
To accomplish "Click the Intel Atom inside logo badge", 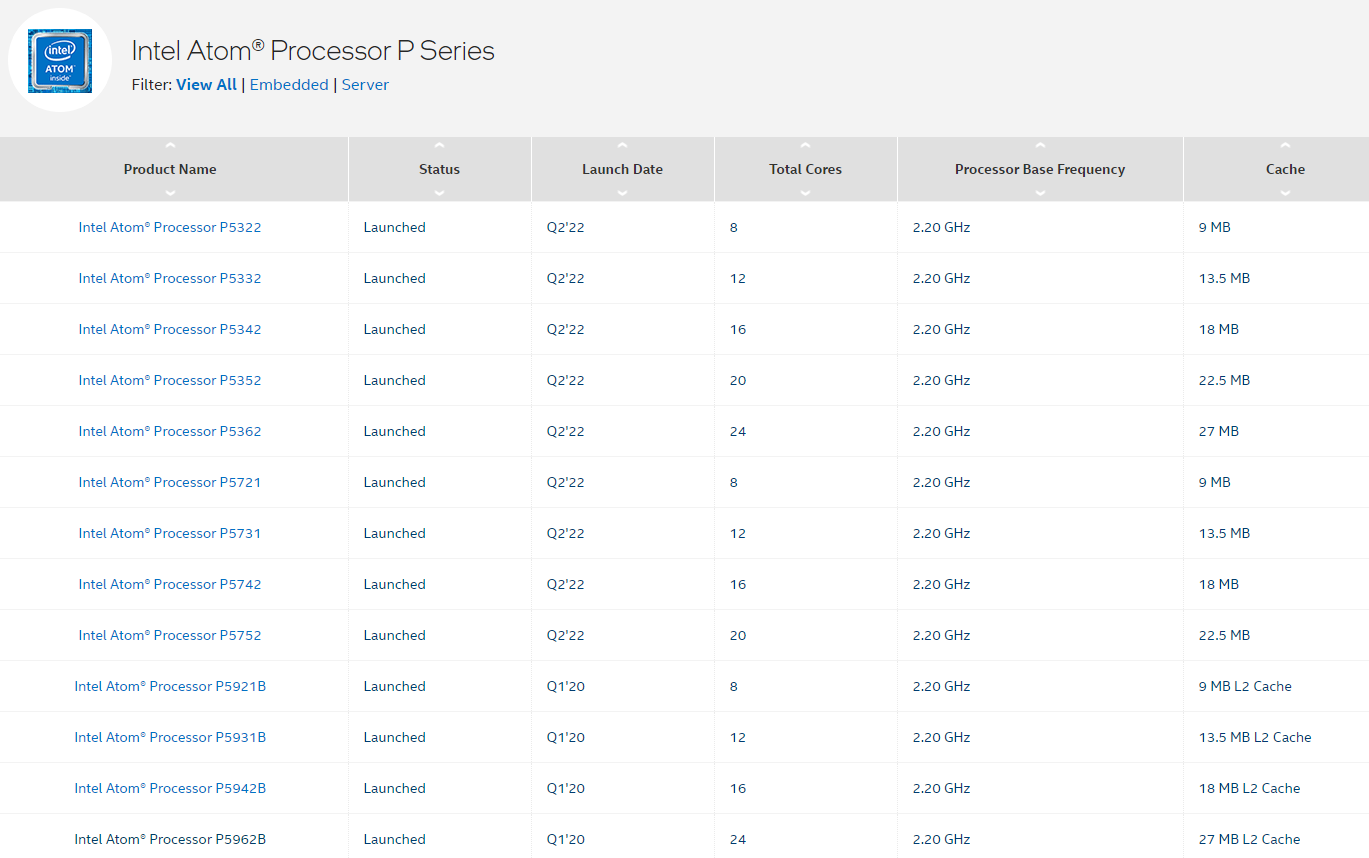I will 60,60.
